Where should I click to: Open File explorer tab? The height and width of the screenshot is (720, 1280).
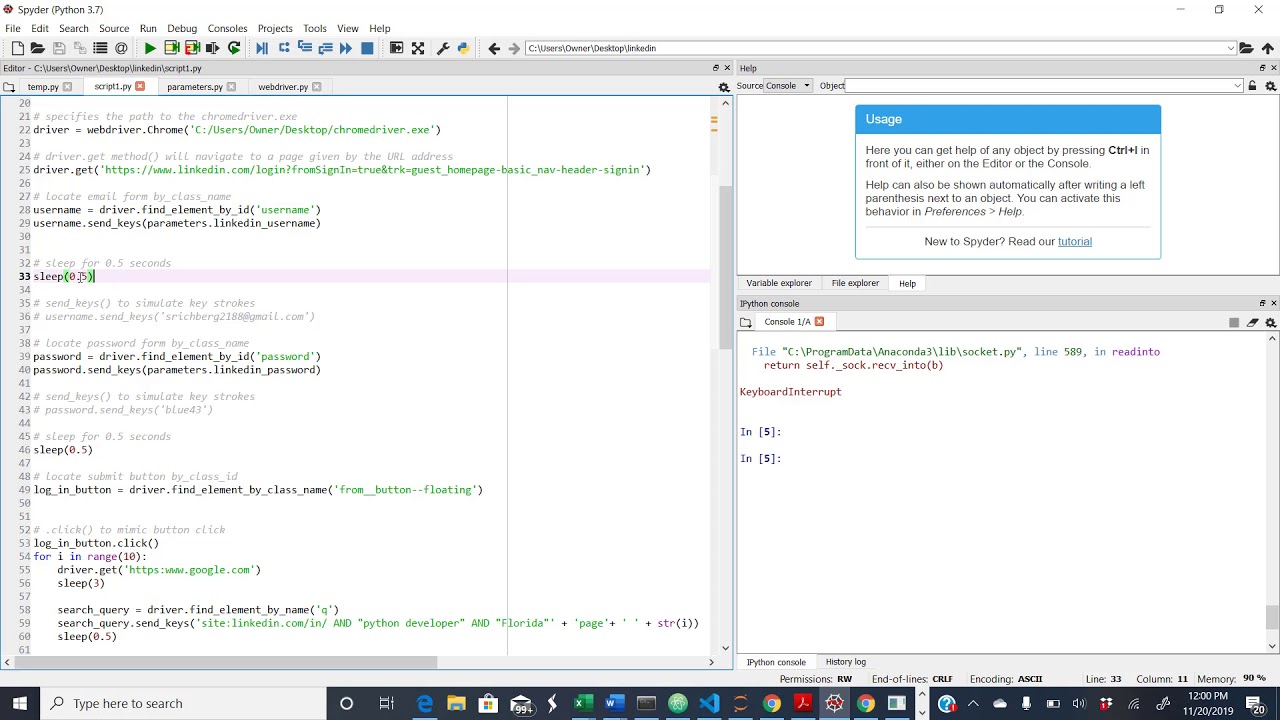point(855,283)
